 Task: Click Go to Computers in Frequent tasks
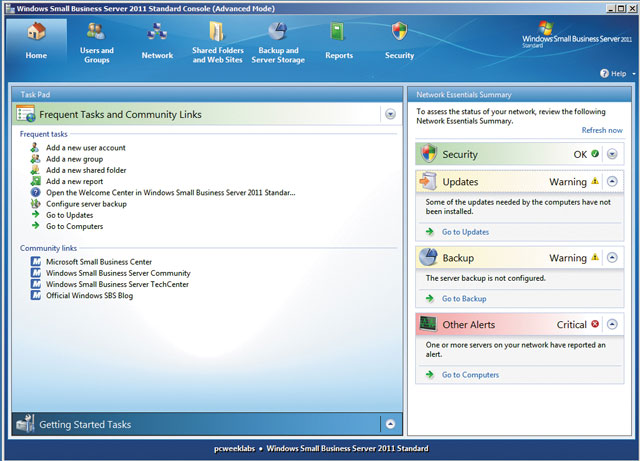[74, 226]
